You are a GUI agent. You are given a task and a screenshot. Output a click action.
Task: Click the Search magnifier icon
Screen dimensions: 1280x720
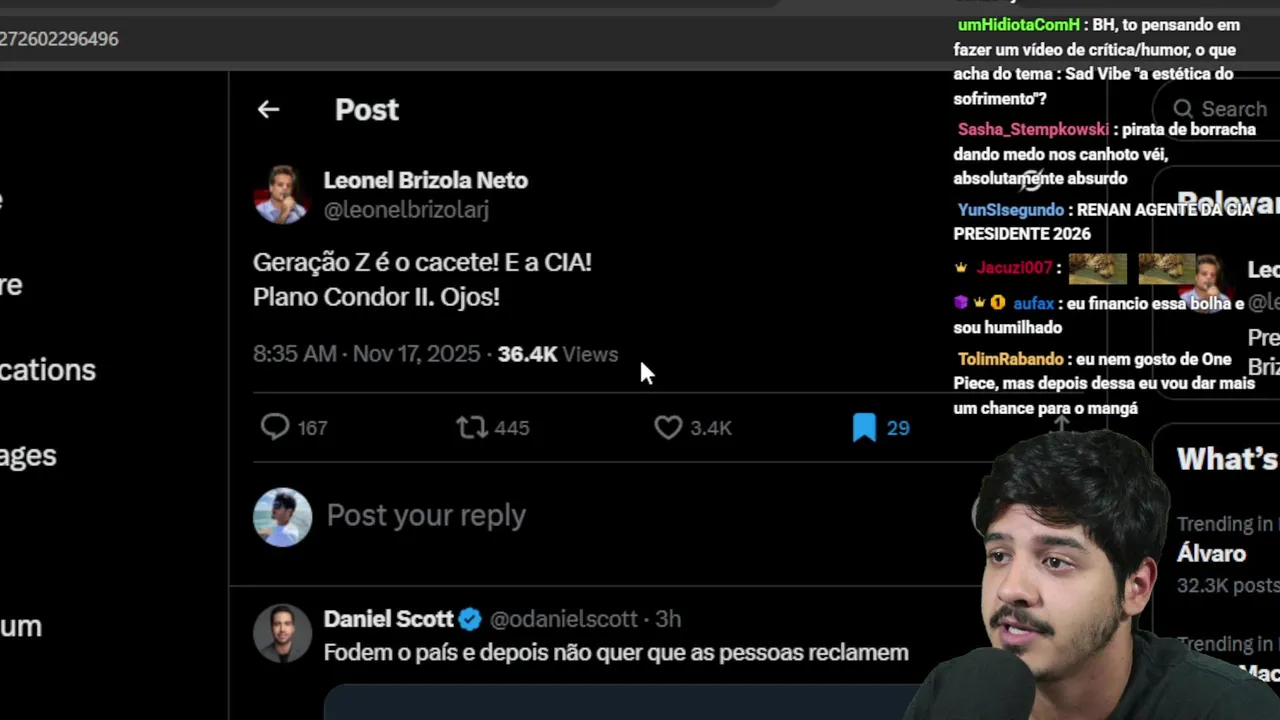1183,109
